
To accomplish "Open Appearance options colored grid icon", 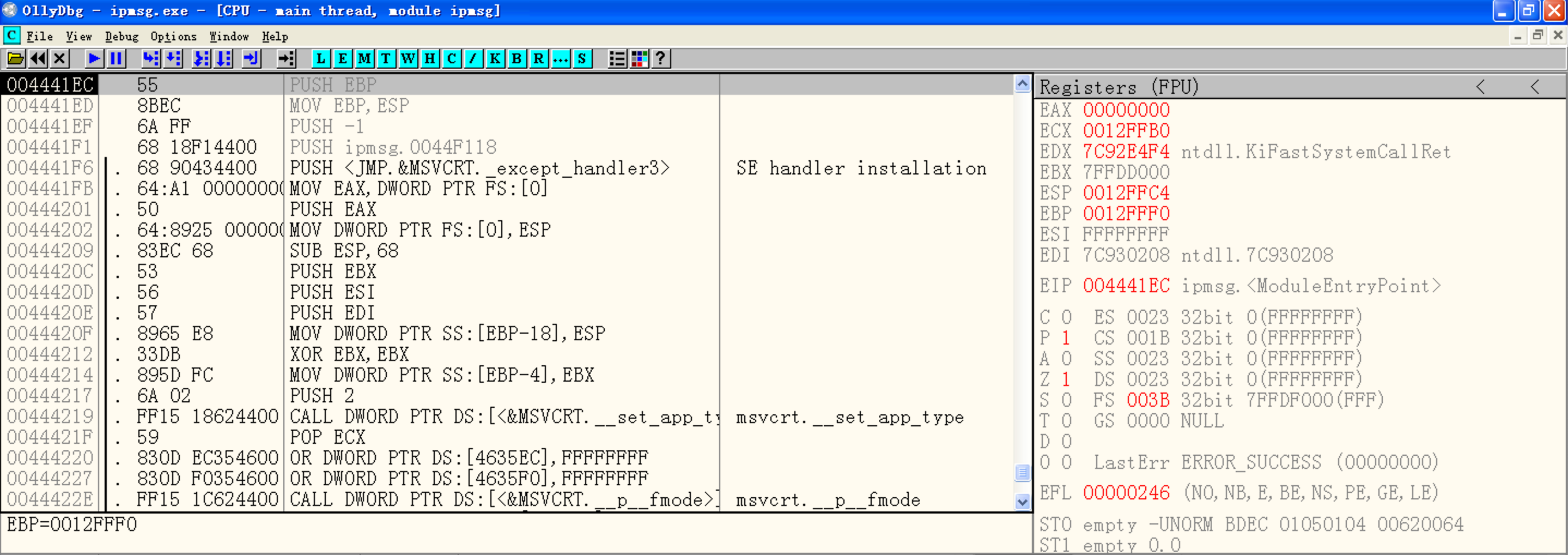I will [639, 58].
